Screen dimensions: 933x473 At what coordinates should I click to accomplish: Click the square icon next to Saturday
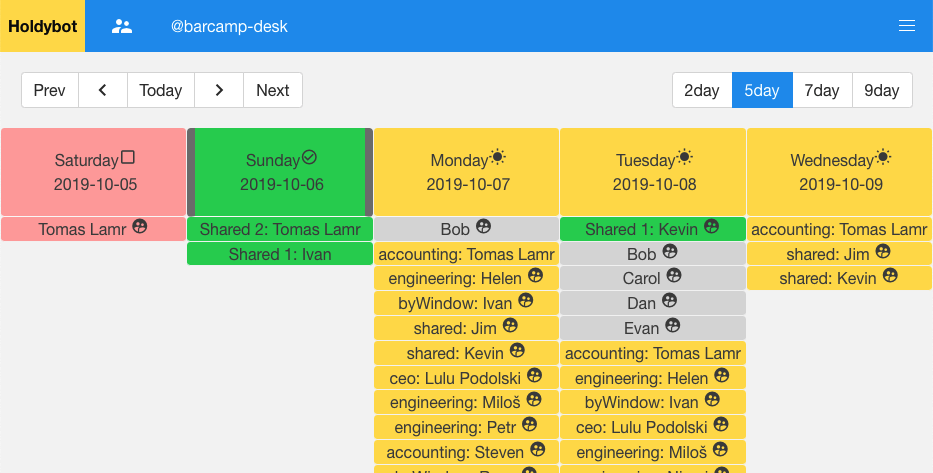pyautogui.click(x=127, y=158)
